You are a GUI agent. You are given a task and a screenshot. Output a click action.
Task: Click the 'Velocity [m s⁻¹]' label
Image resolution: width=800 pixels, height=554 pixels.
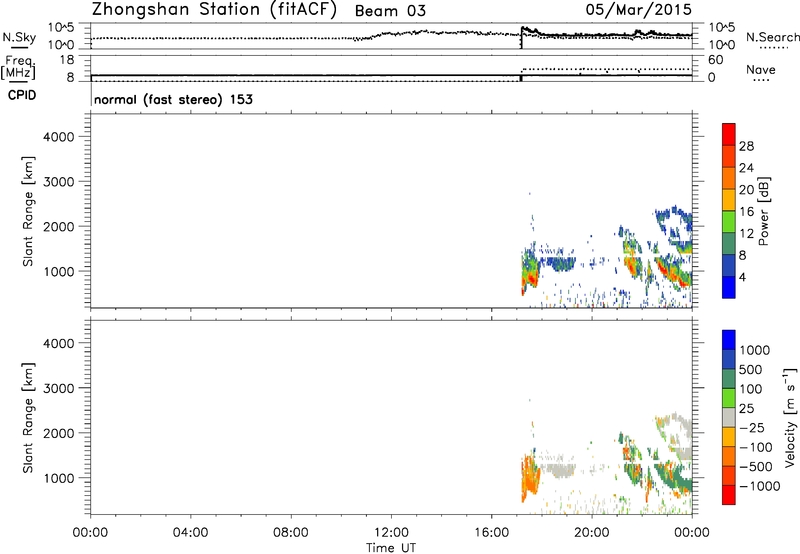point(790,417)
